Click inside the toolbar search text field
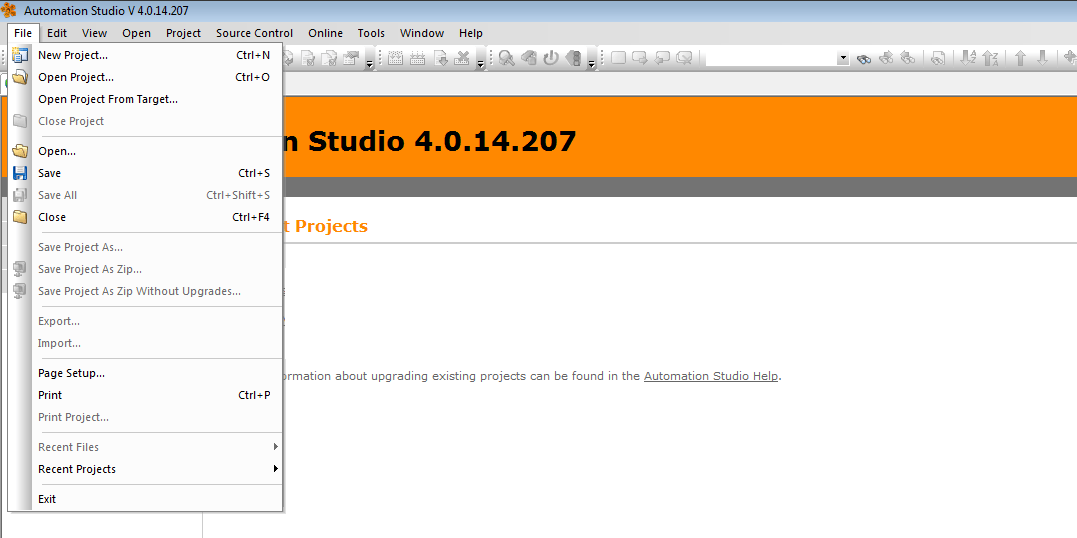 click(x=771, y=59)
